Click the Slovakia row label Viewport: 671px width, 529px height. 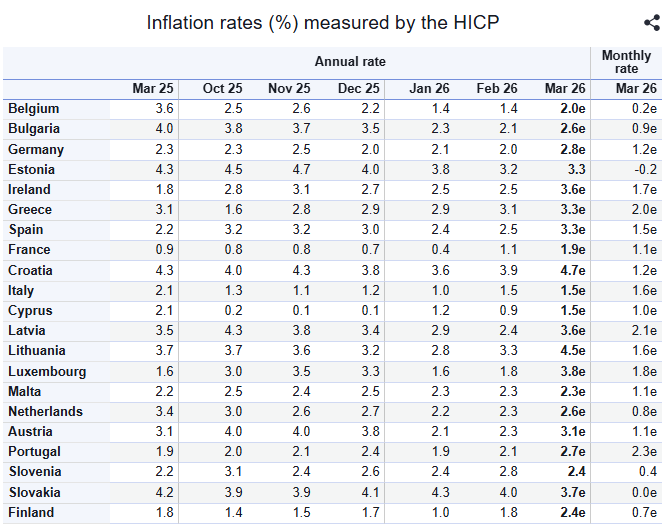pos(35,492)
